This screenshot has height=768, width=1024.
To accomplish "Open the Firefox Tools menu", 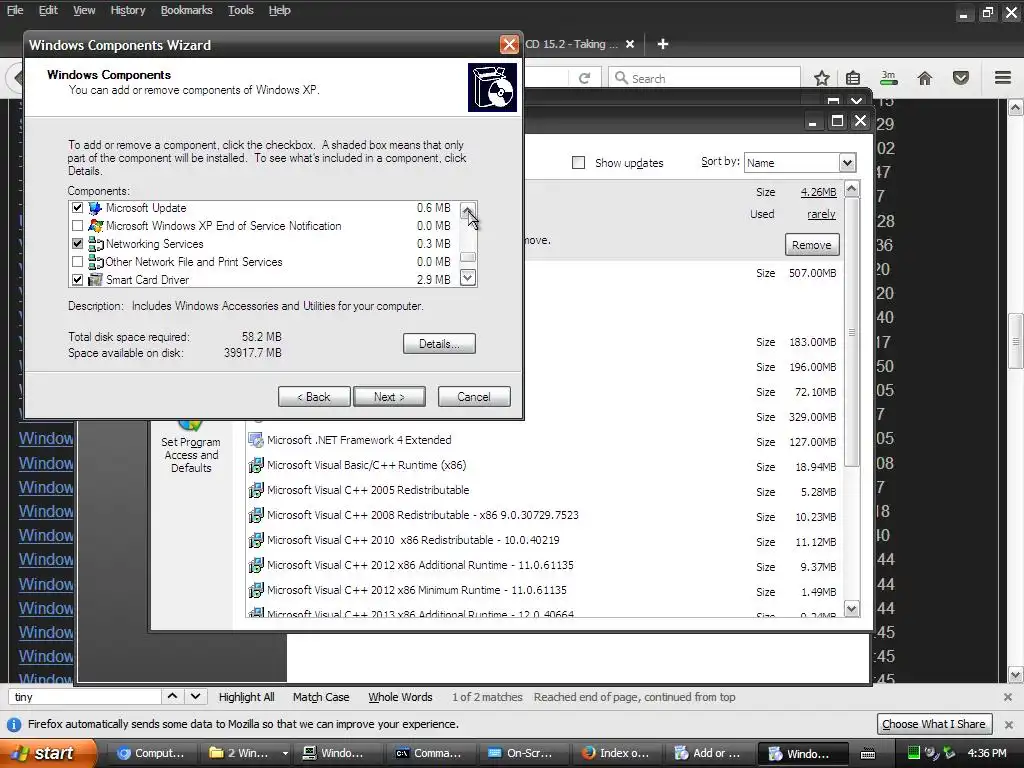I will coord(241,10).
